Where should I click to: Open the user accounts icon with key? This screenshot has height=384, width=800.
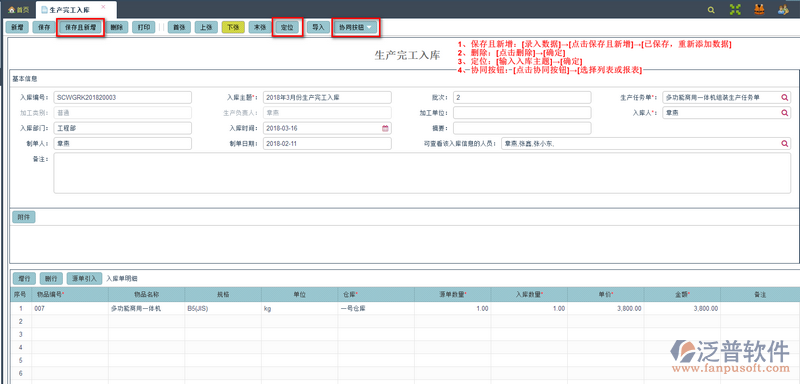pyautogui.click(x=783, y=9)
